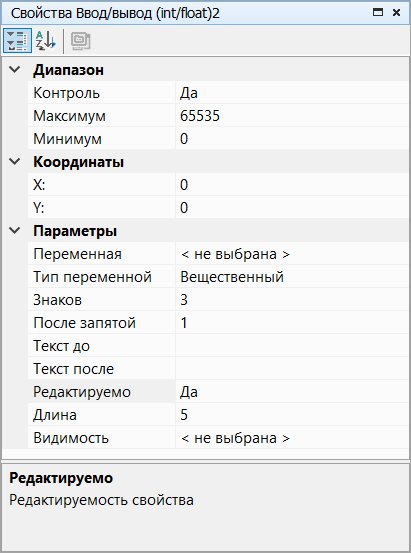Close the Свойства panel
Viewport: 411px width, 553px height.
click(x=397, y=13)
